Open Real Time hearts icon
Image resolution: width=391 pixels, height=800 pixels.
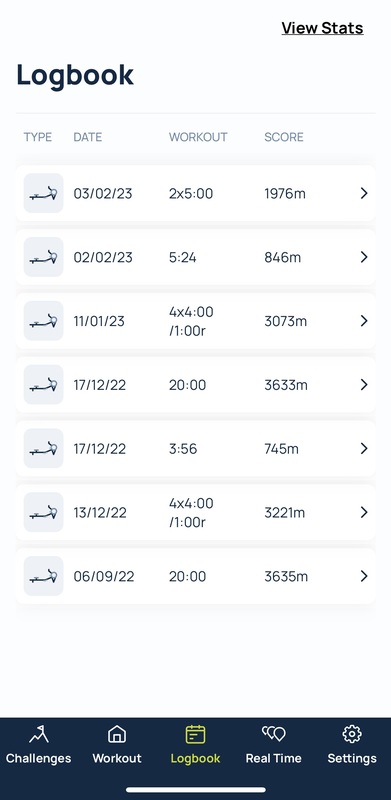274,734
